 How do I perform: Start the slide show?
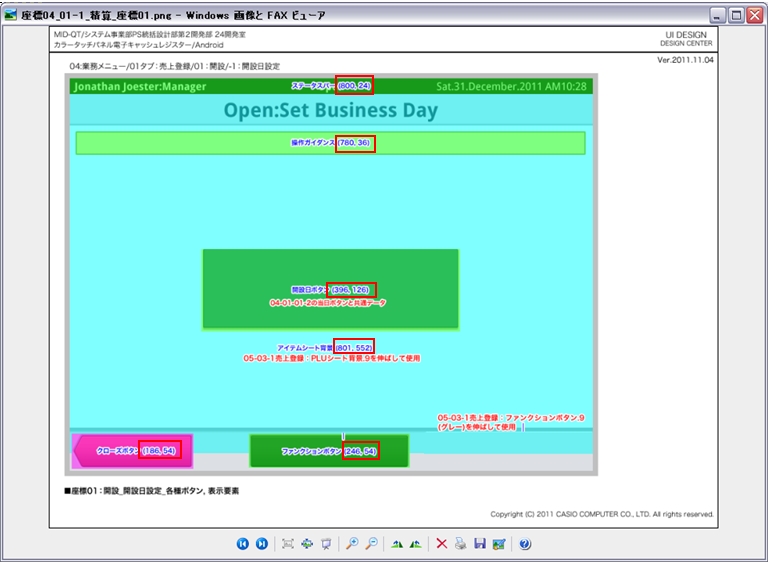[x=326, y=543]
